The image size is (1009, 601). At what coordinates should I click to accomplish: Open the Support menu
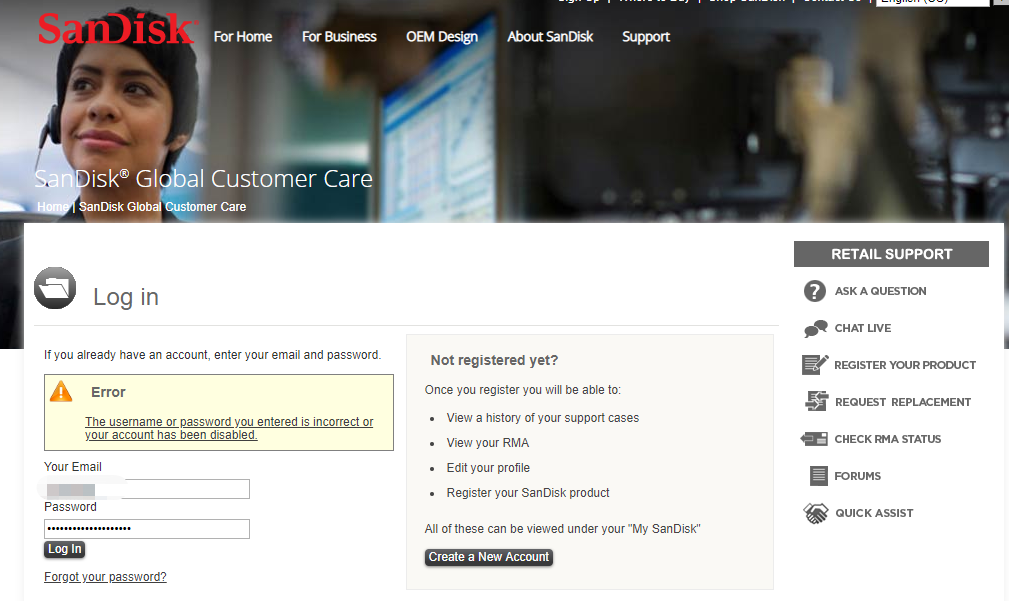click(646, 37)
